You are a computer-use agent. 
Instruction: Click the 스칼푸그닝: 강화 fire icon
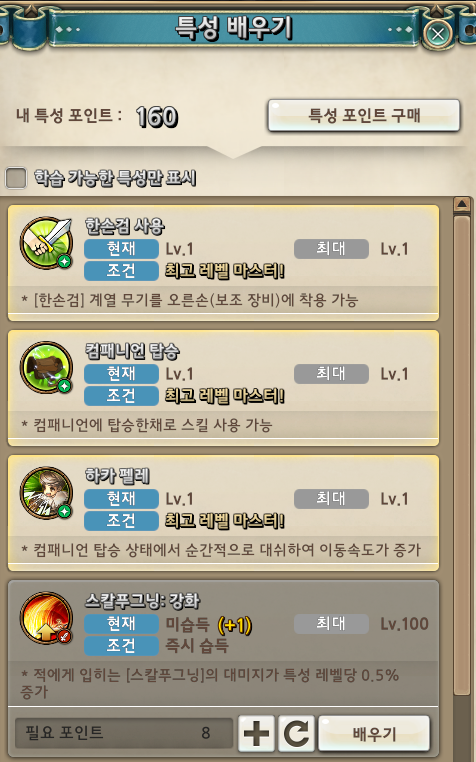point(46,618)
